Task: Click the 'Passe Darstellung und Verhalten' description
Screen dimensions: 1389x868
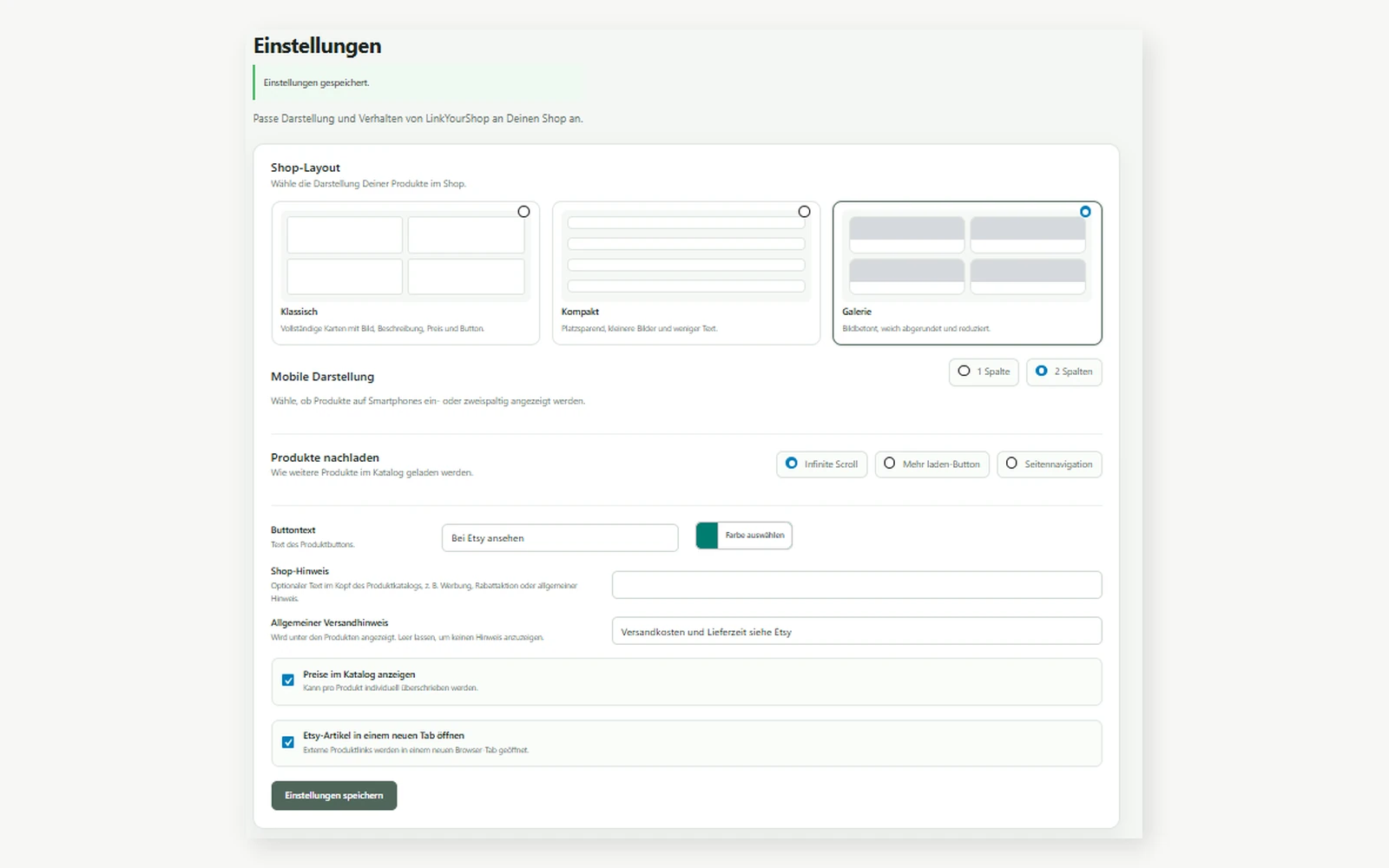Action: 418,119
